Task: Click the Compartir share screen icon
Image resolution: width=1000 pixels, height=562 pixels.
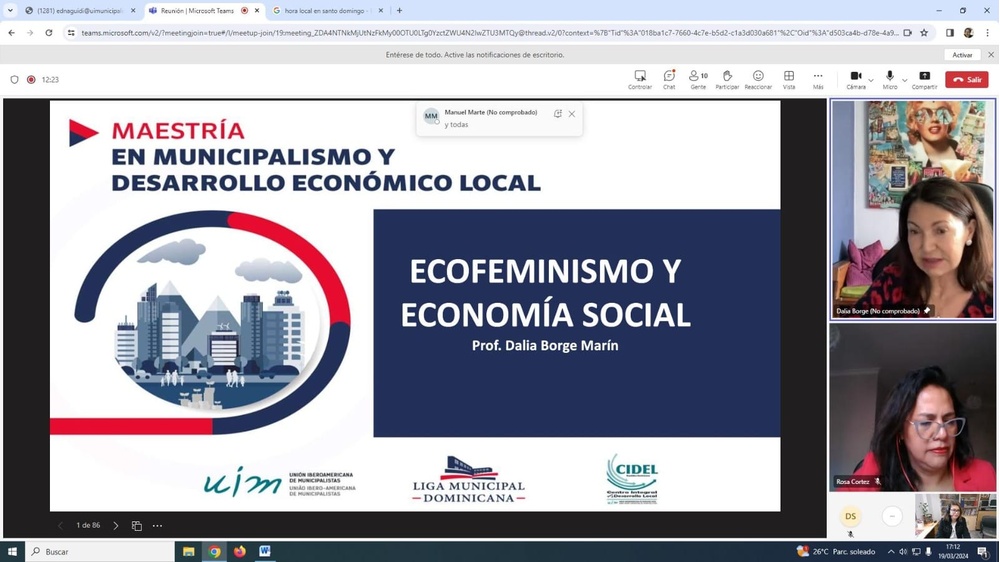Action: (x=924, y=77)
